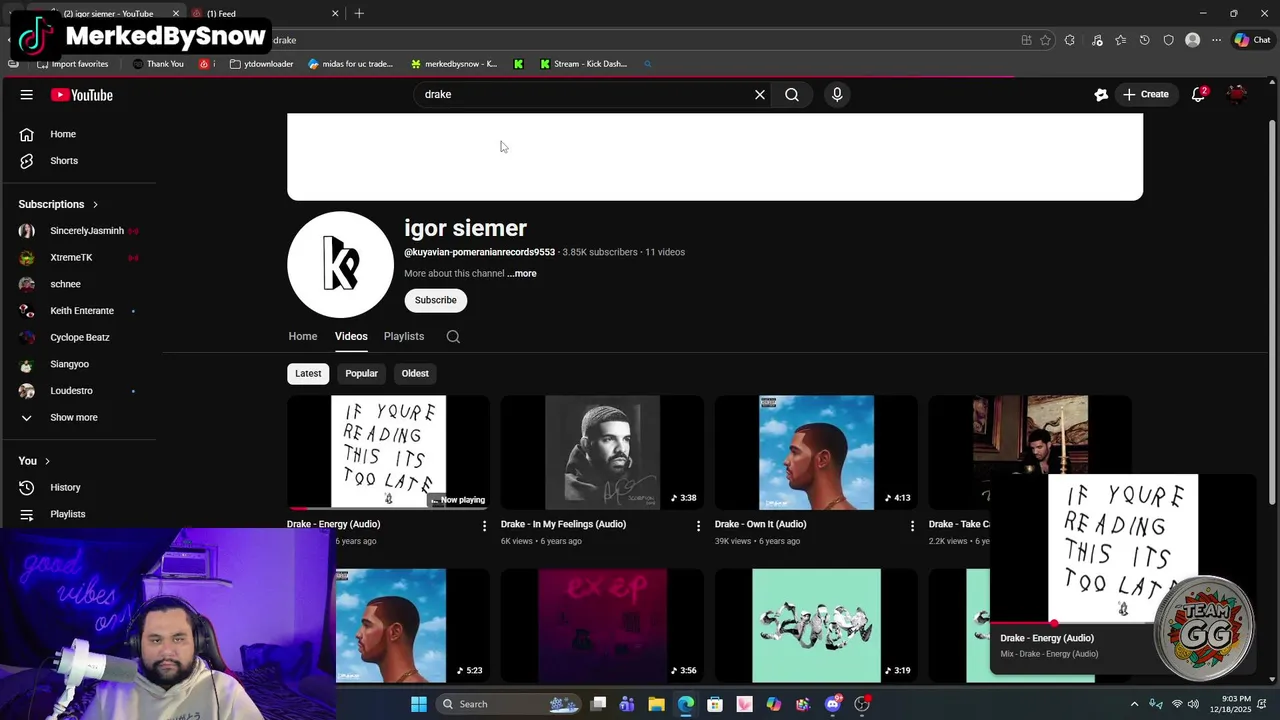This screenshot has width=1280, height=720.
Task: Open the taskbar volume icon
Action: 1193,704
